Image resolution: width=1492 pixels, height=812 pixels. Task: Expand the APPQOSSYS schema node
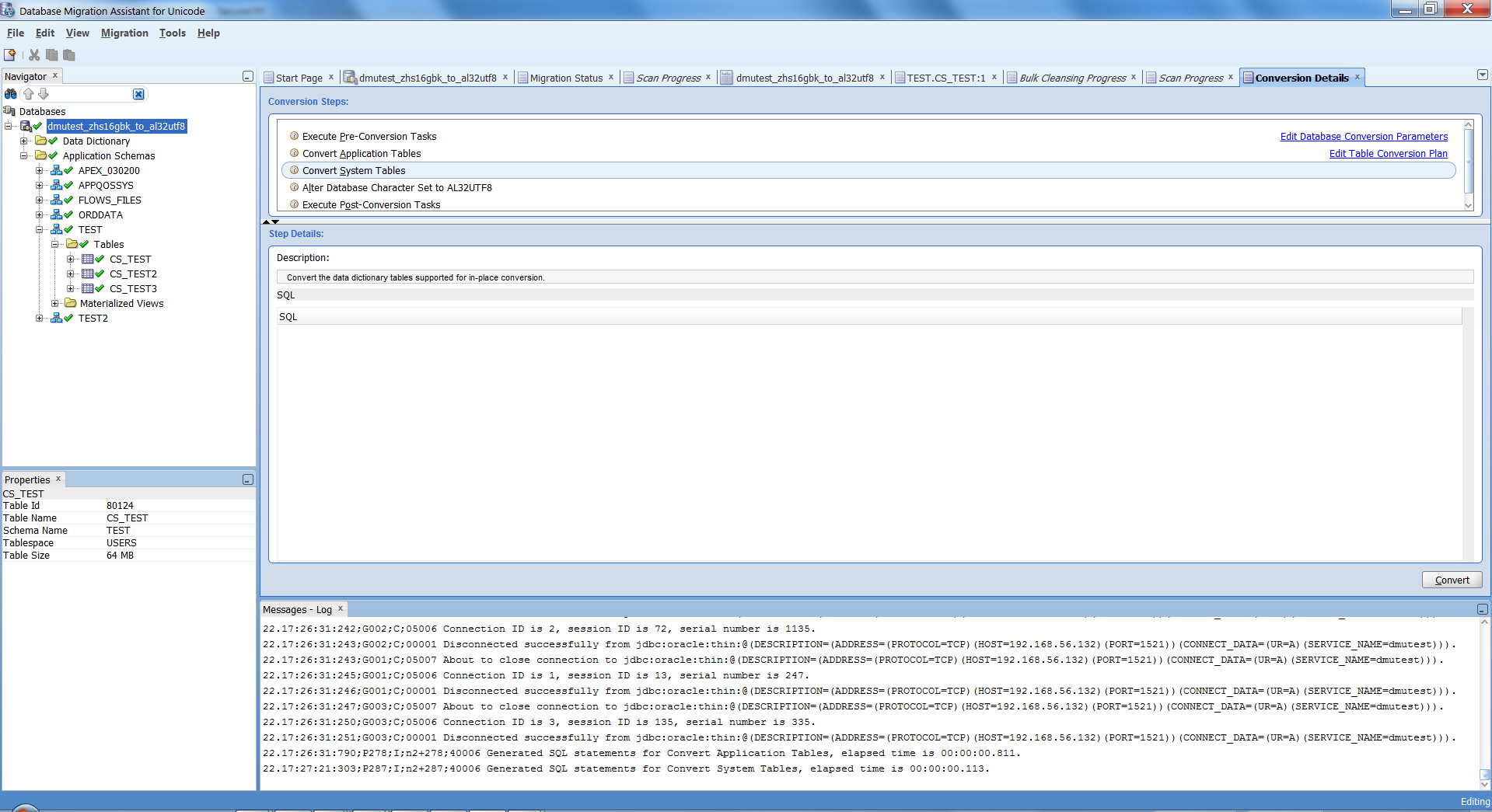[40, 185]
